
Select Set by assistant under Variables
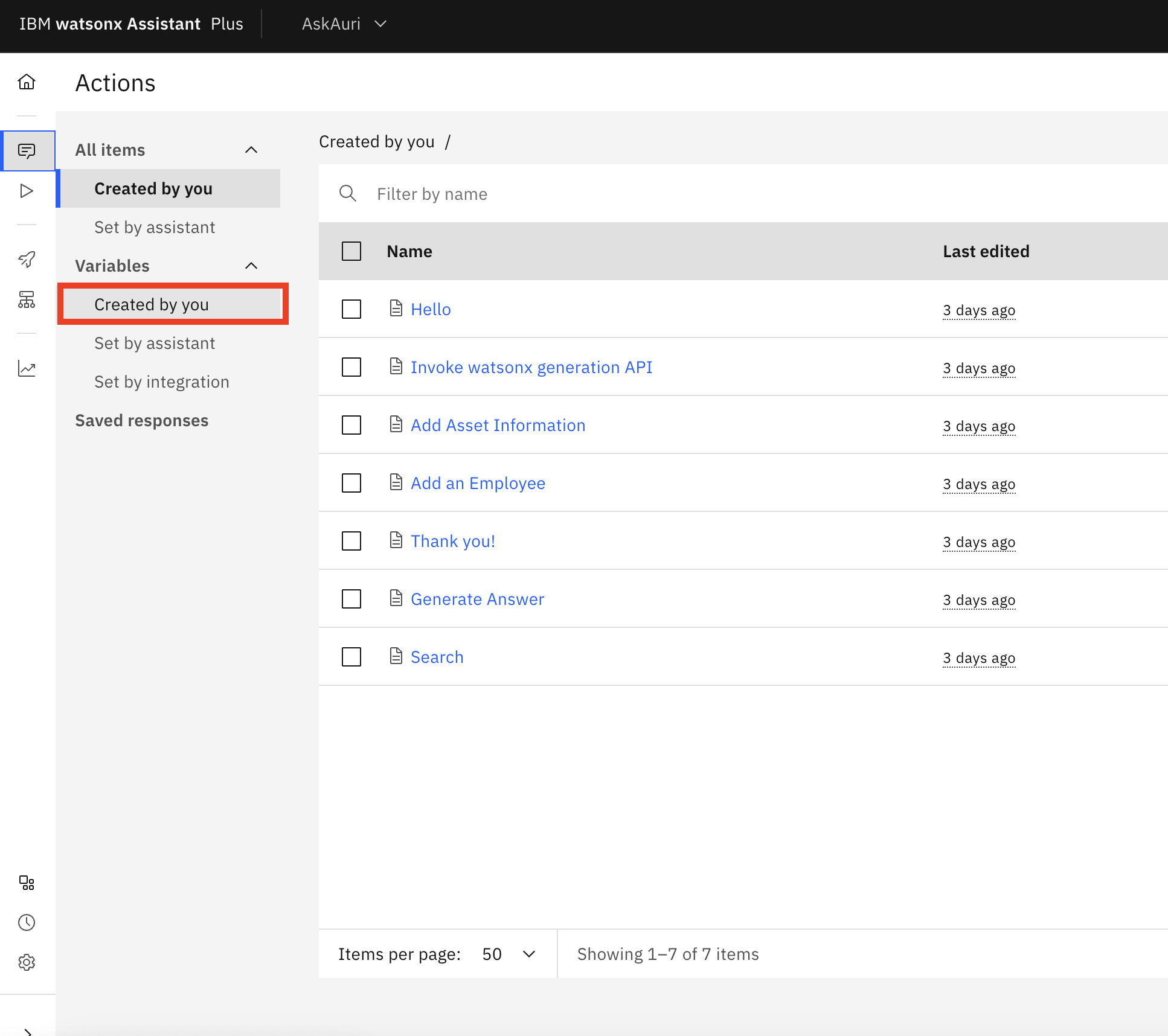[170, 343]
